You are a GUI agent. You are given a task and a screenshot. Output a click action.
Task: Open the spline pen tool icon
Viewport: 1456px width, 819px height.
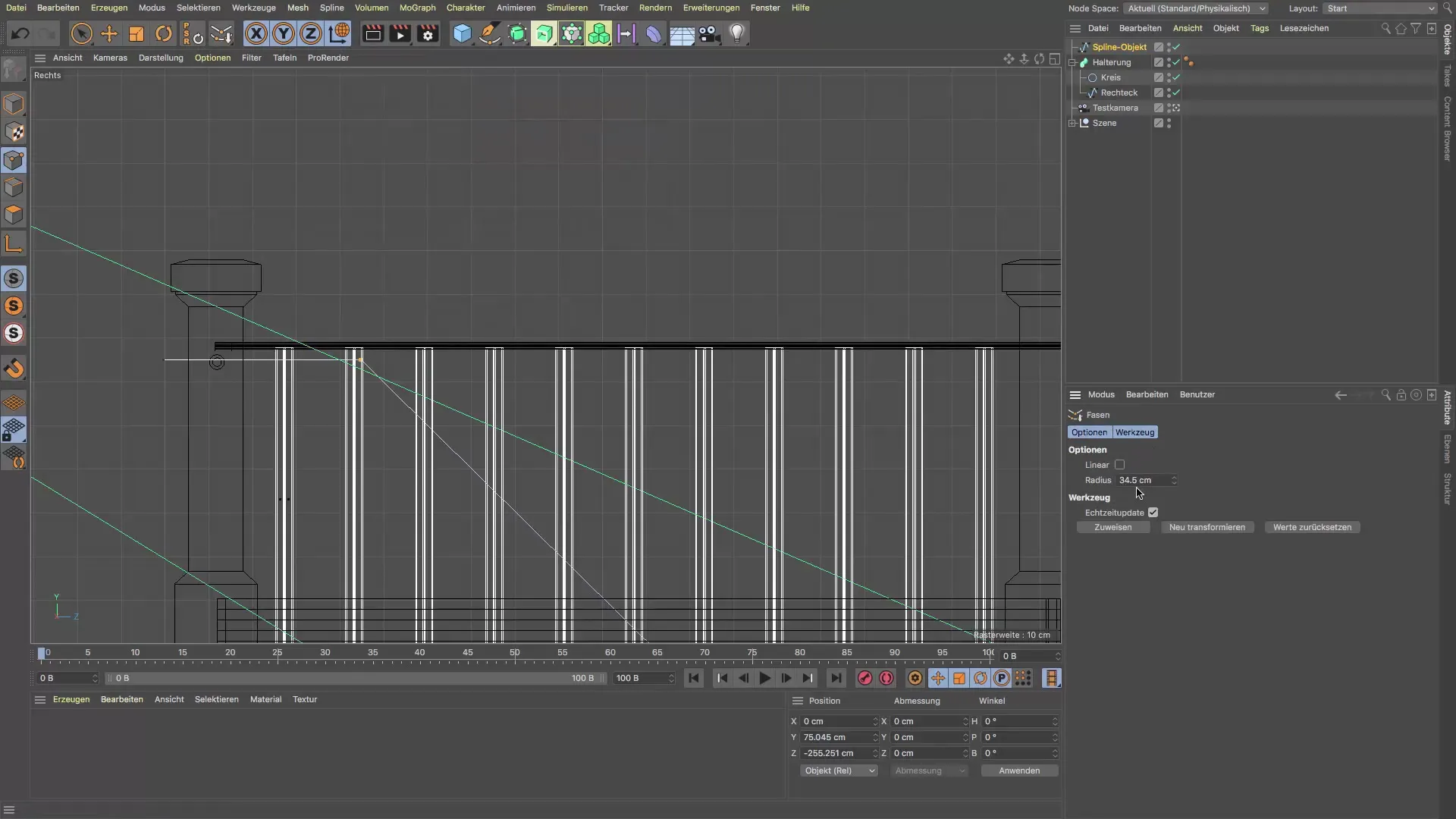click(x=490, y=33)
